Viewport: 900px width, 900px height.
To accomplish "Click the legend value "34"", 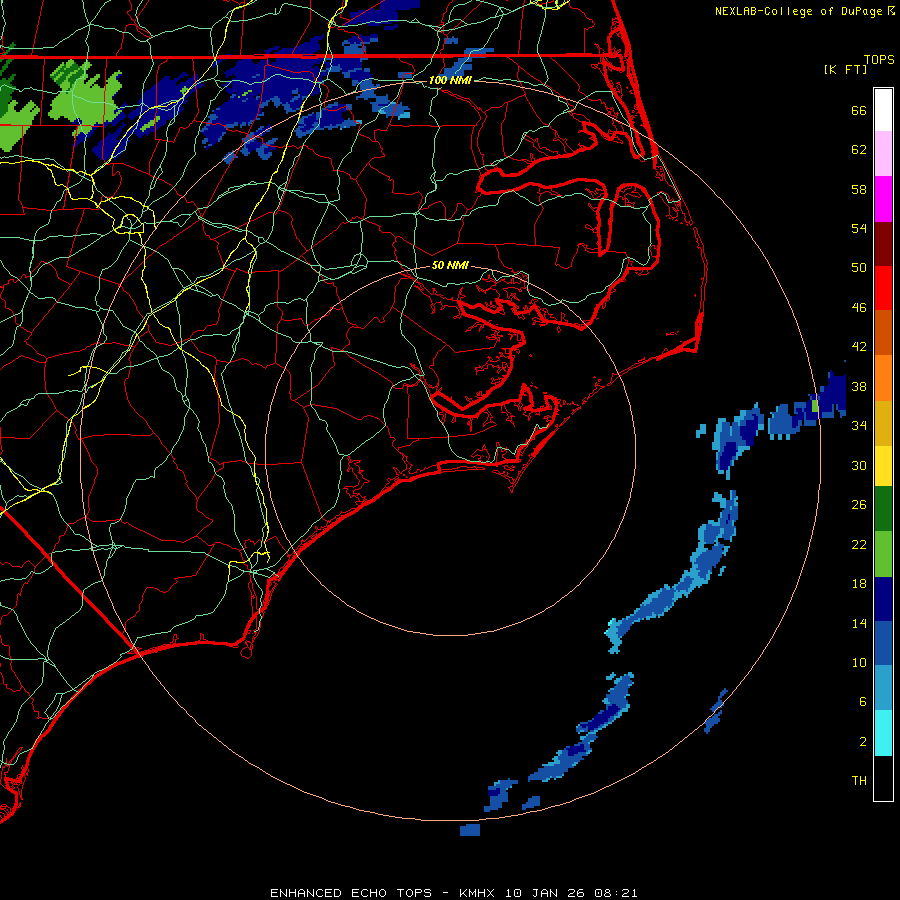I will click(859, 426).
